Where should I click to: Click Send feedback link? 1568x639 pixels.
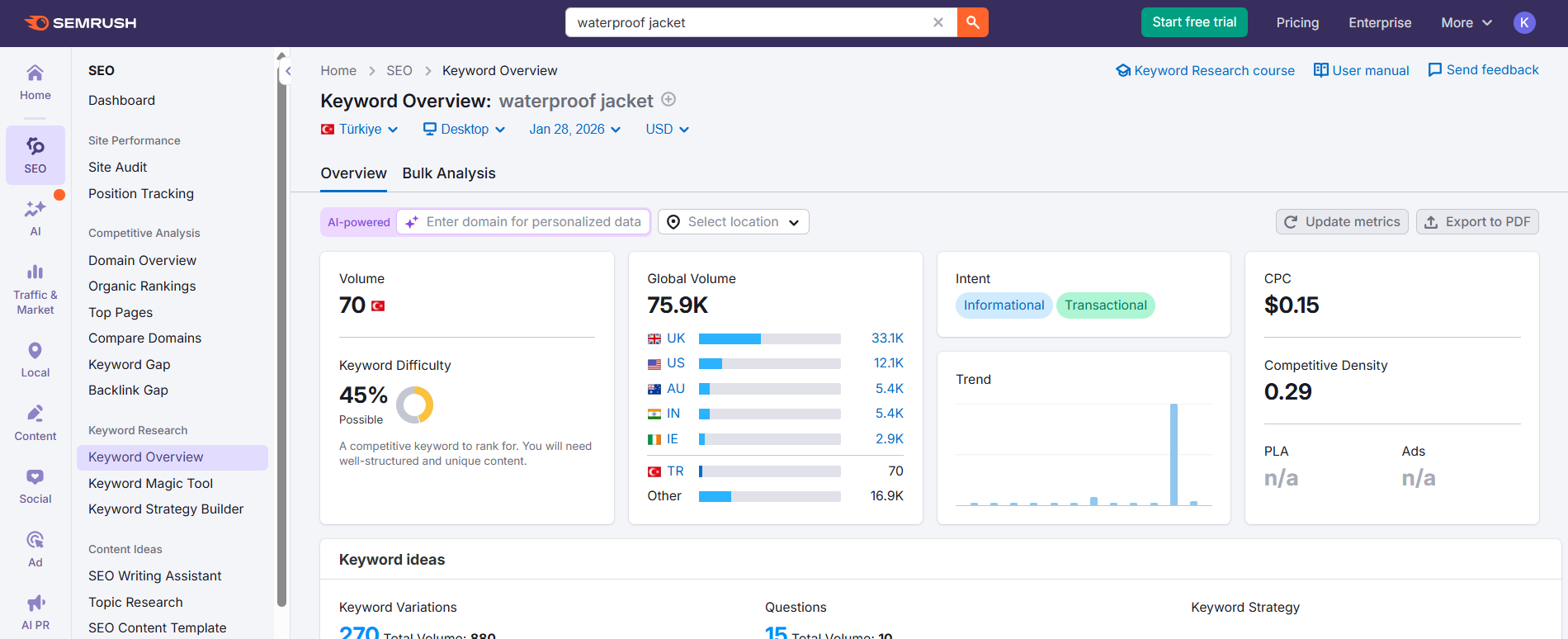click(x=1483, y=70)
